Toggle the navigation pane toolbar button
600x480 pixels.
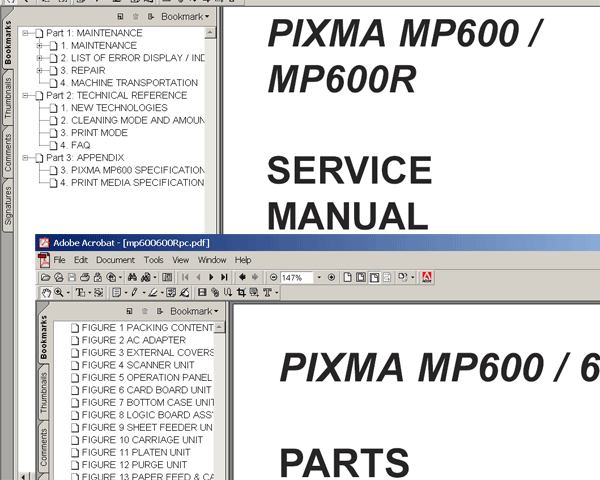167,277
